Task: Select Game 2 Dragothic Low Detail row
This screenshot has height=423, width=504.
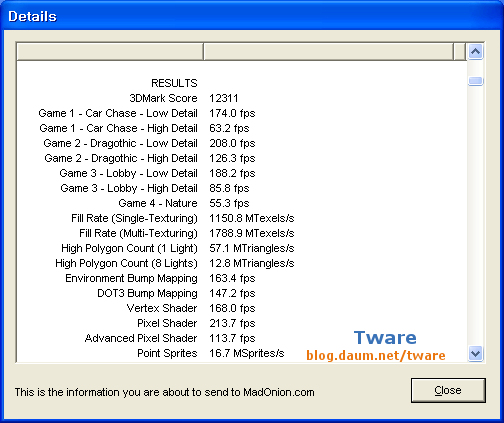Action: (x=120, y=143)
